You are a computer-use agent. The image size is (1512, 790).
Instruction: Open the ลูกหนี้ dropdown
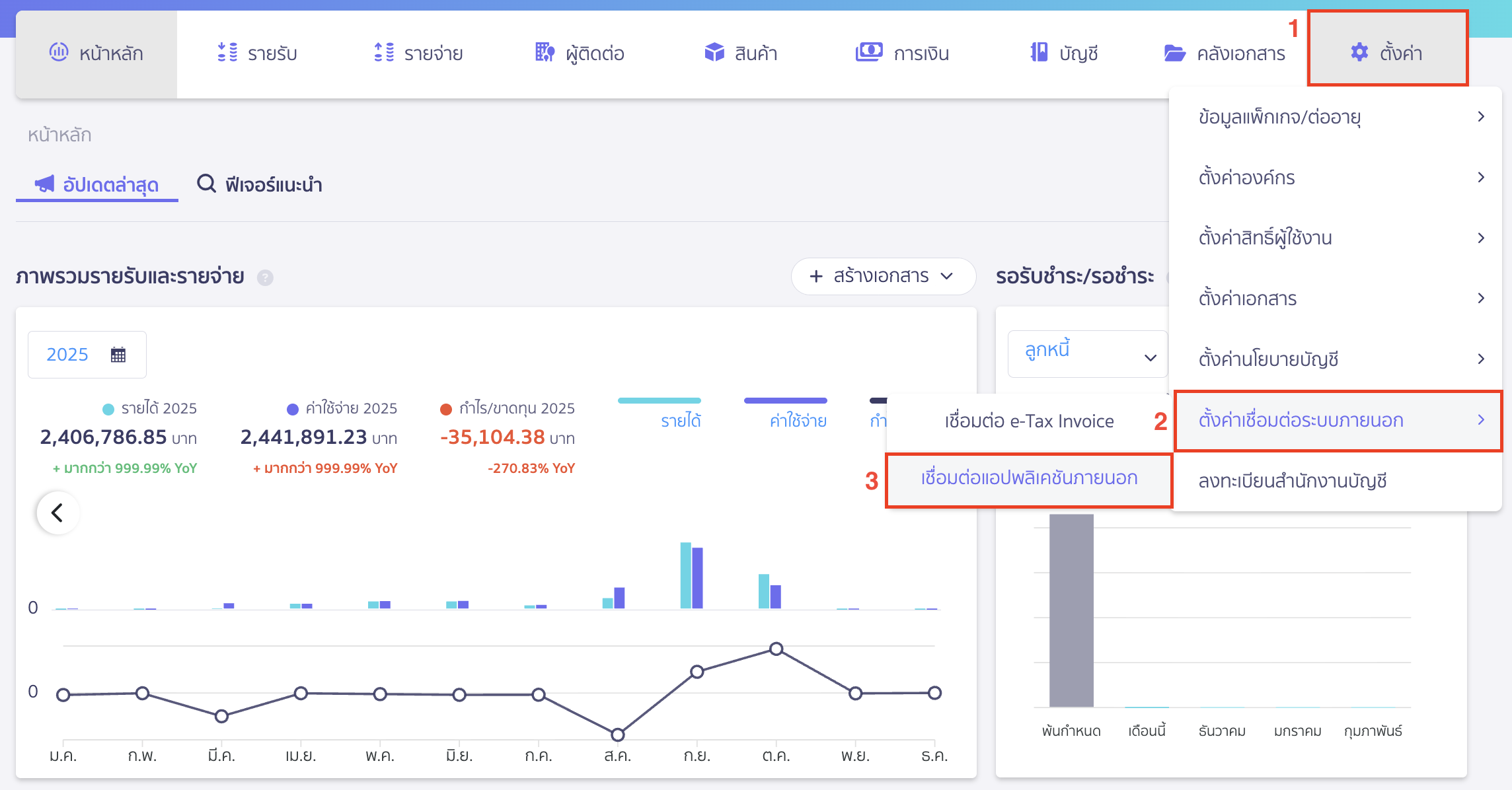(x=1087, y=355)
